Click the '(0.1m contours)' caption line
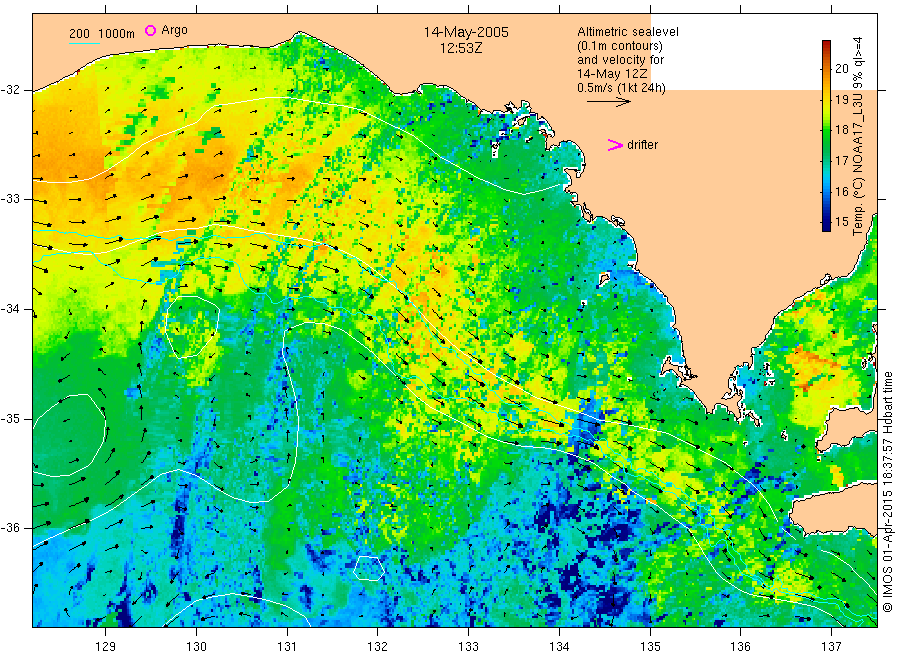Viewport: 900px width, 660px height. [x=620, y=46]
